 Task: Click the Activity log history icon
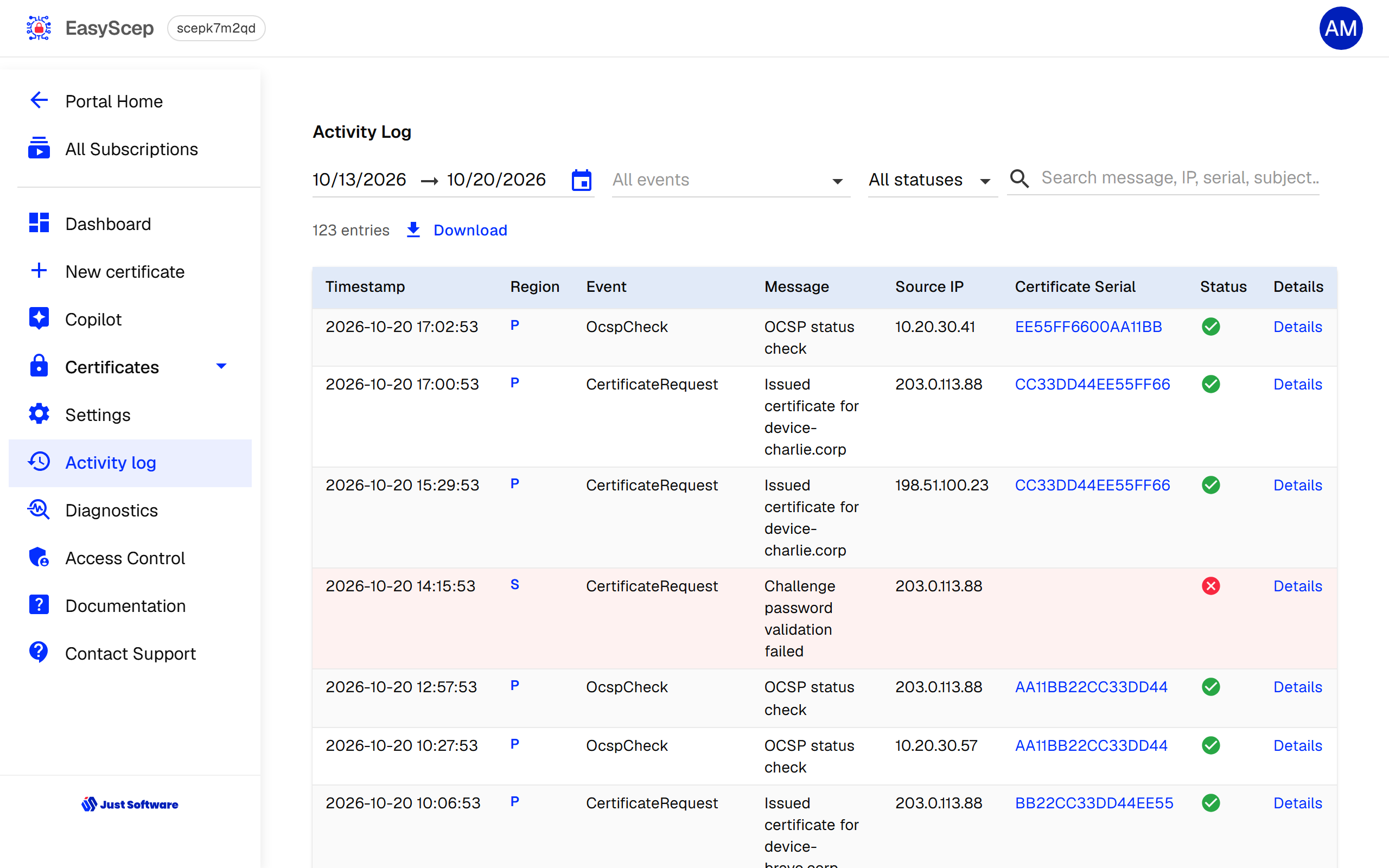pos(39,462)
